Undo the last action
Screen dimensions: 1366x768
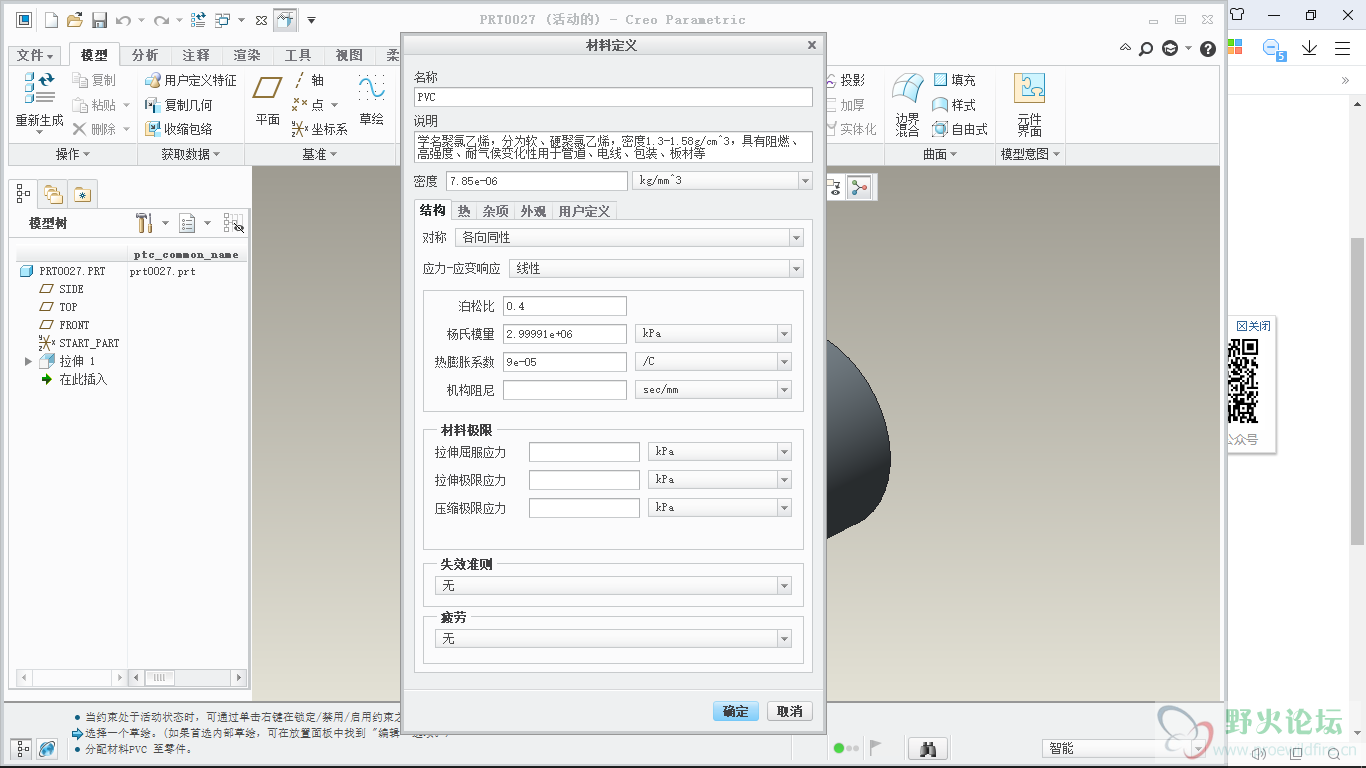coord(123,20)
